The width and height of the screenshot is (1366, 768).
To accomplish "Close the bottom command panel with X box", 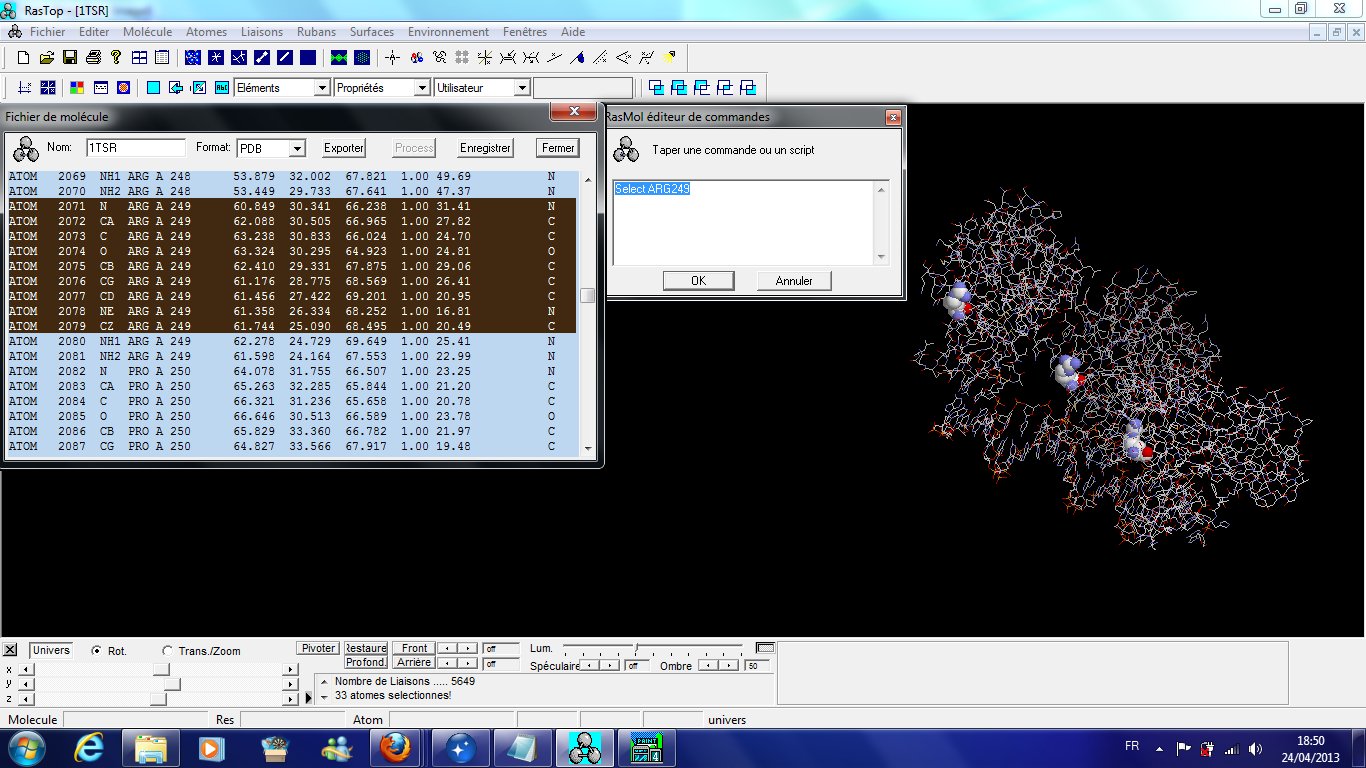I will 11,650.
